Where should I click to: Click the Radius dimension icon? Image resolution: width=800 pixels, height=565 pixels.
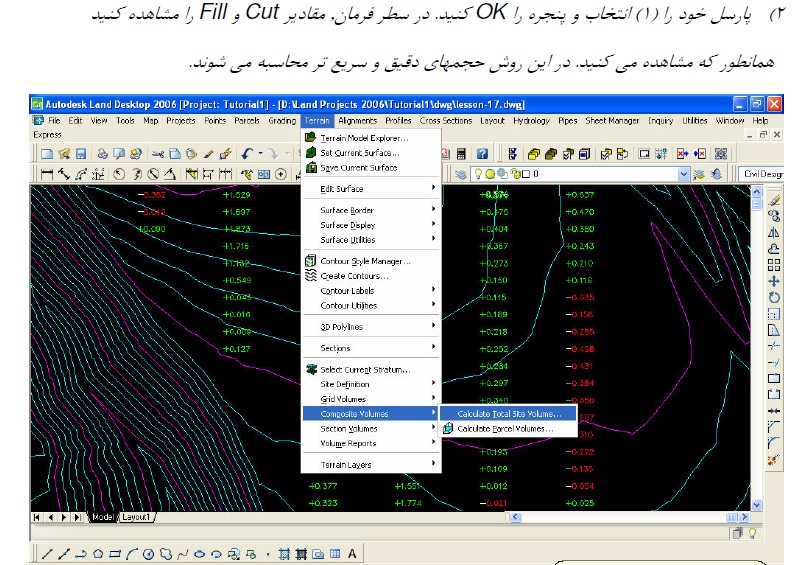(x=119, y=175)
